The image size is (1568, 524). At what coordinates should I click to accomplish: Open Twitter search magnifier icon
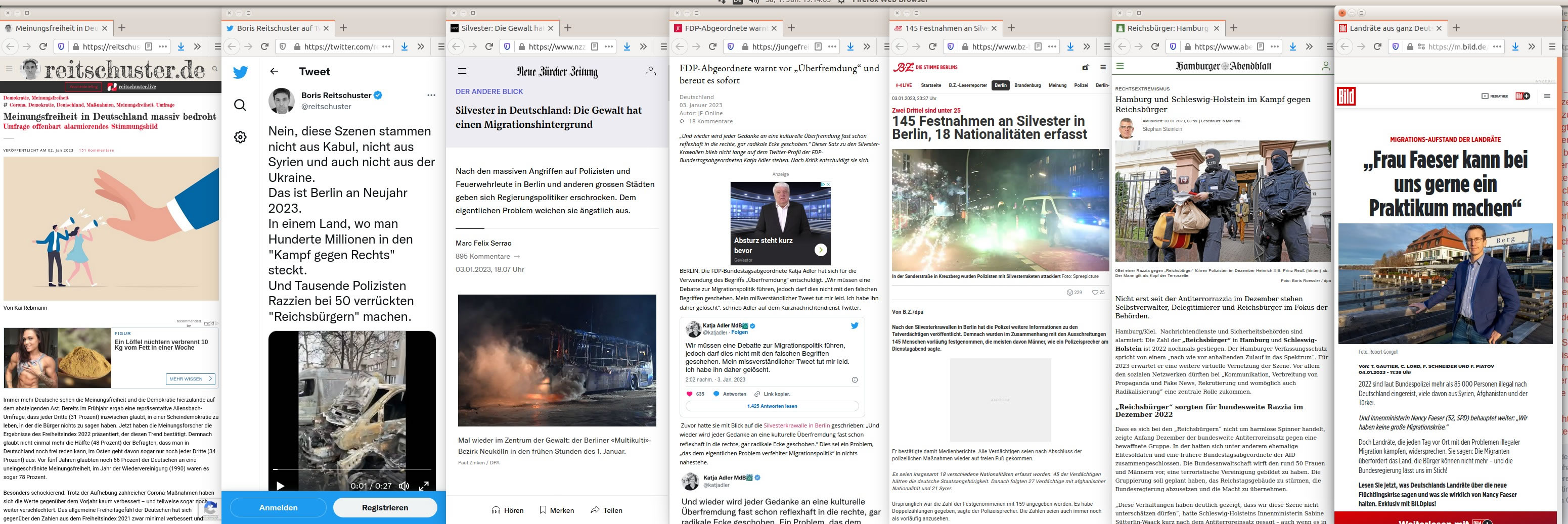(241, 105)
